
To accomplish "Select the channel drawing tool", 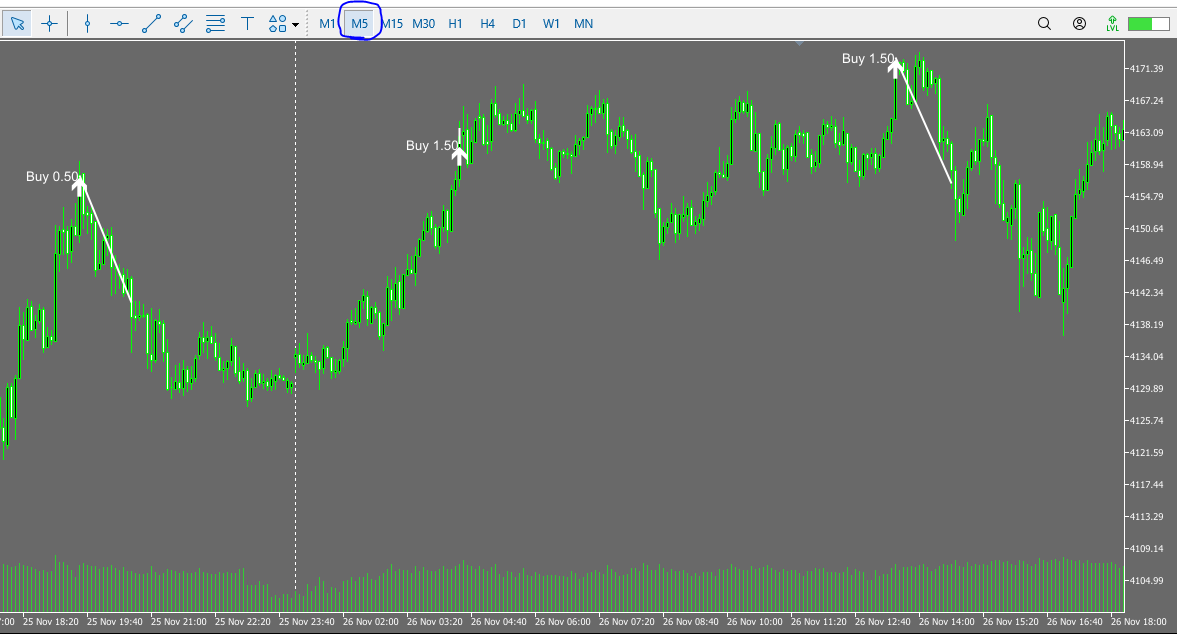I will 183,23.
